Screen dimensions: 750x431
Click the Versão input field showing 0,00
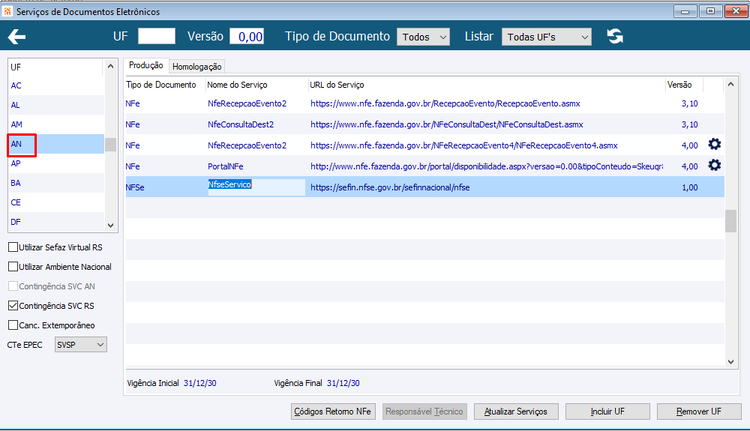247,36
